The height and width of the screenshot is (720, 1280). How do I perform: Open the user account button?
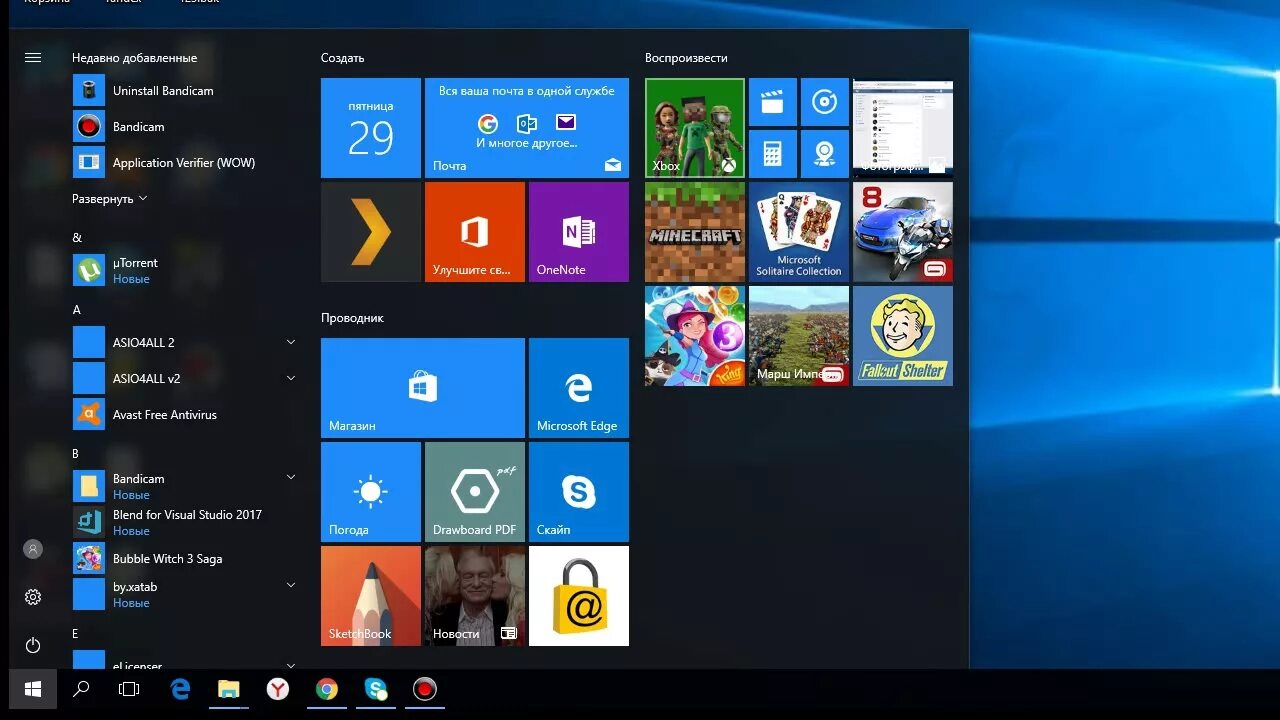(x=33, y=549)
